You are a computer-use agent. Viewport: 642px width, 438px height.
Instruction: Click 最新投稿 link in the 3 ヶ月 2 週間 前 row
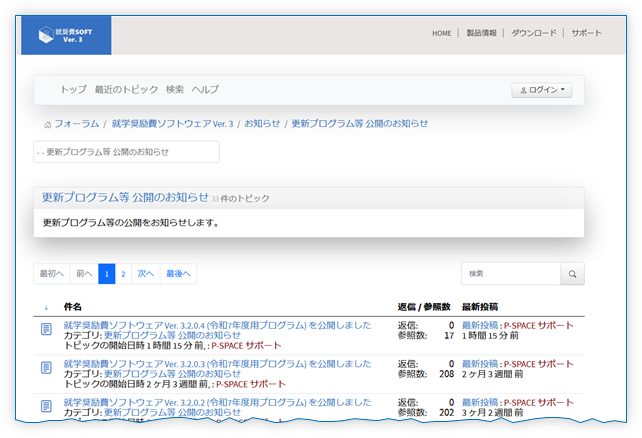480,402
